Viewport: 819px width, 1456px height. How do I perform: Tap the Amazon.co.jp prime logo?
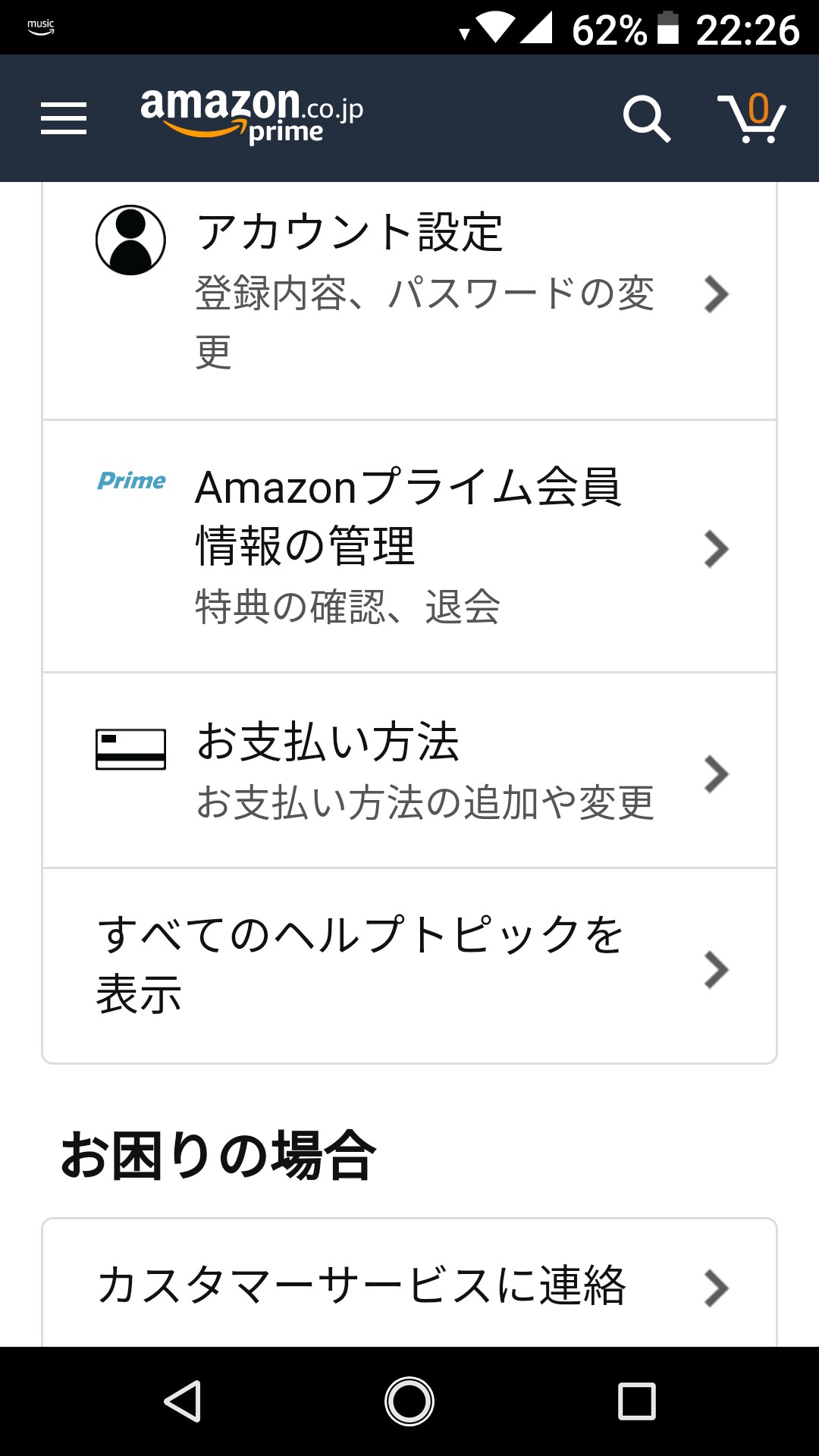coord(252,115)
